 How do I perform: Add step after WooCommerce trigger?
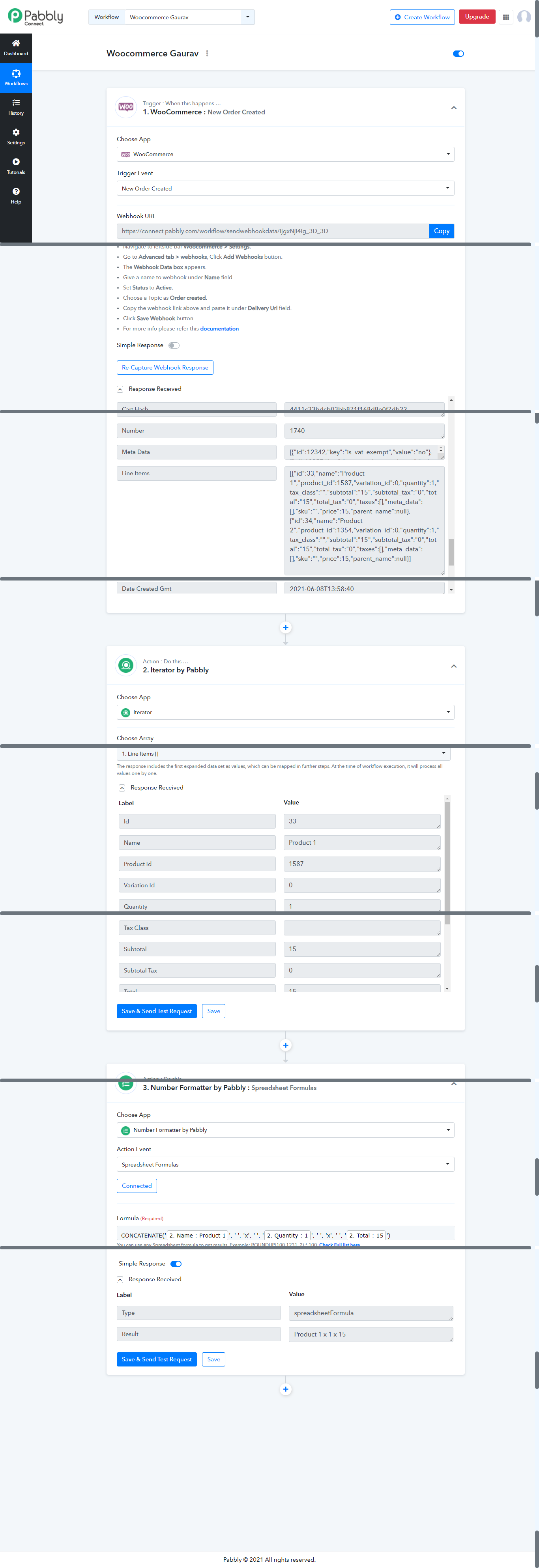point(286,627)
